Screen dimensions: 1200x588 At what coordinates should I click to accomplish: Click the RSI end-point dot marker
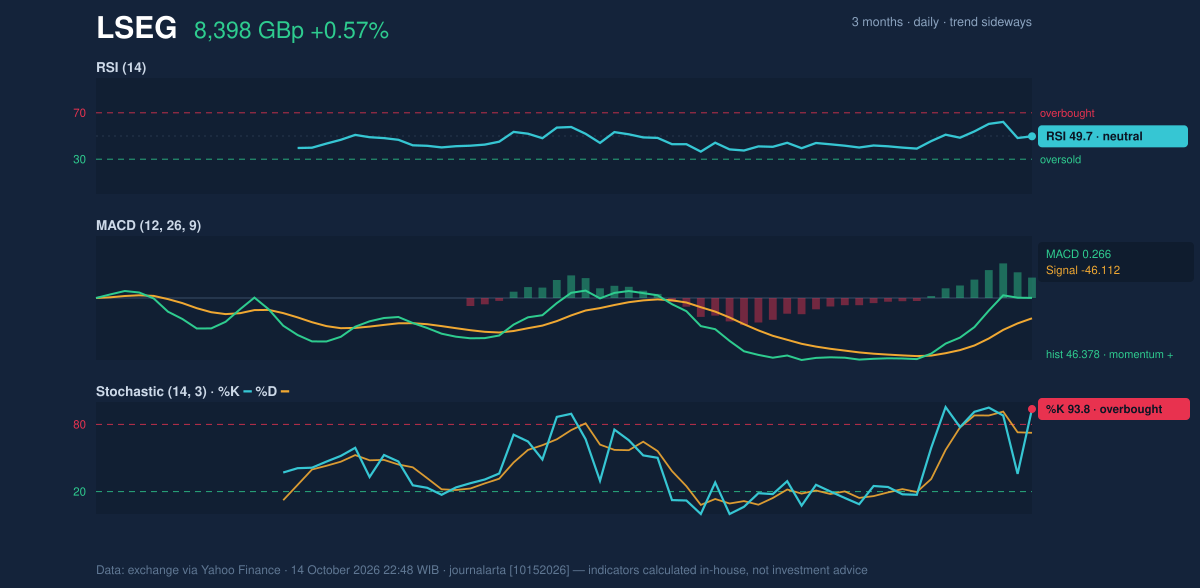(1032, 136)
